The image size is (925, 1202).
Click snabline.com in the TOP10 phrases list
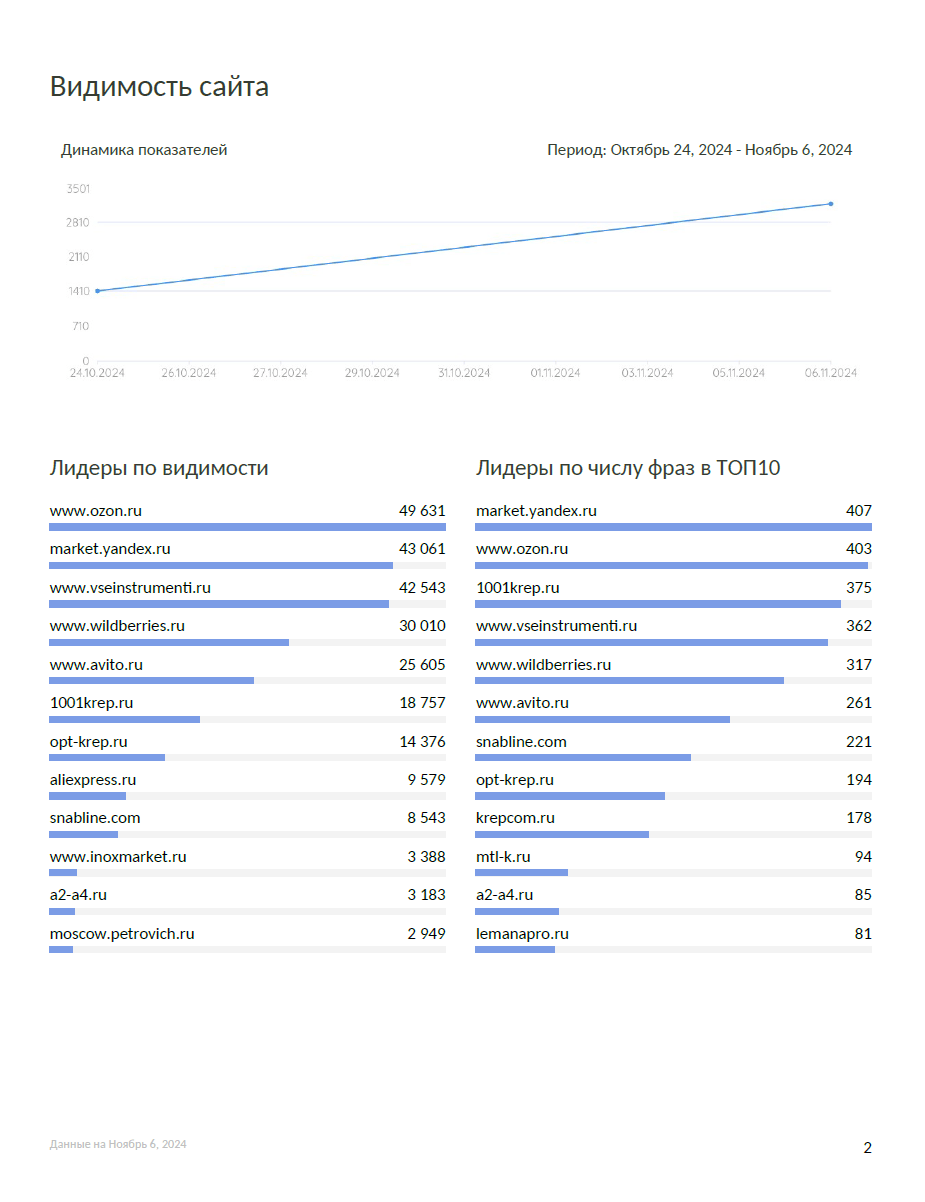point(521,742)
